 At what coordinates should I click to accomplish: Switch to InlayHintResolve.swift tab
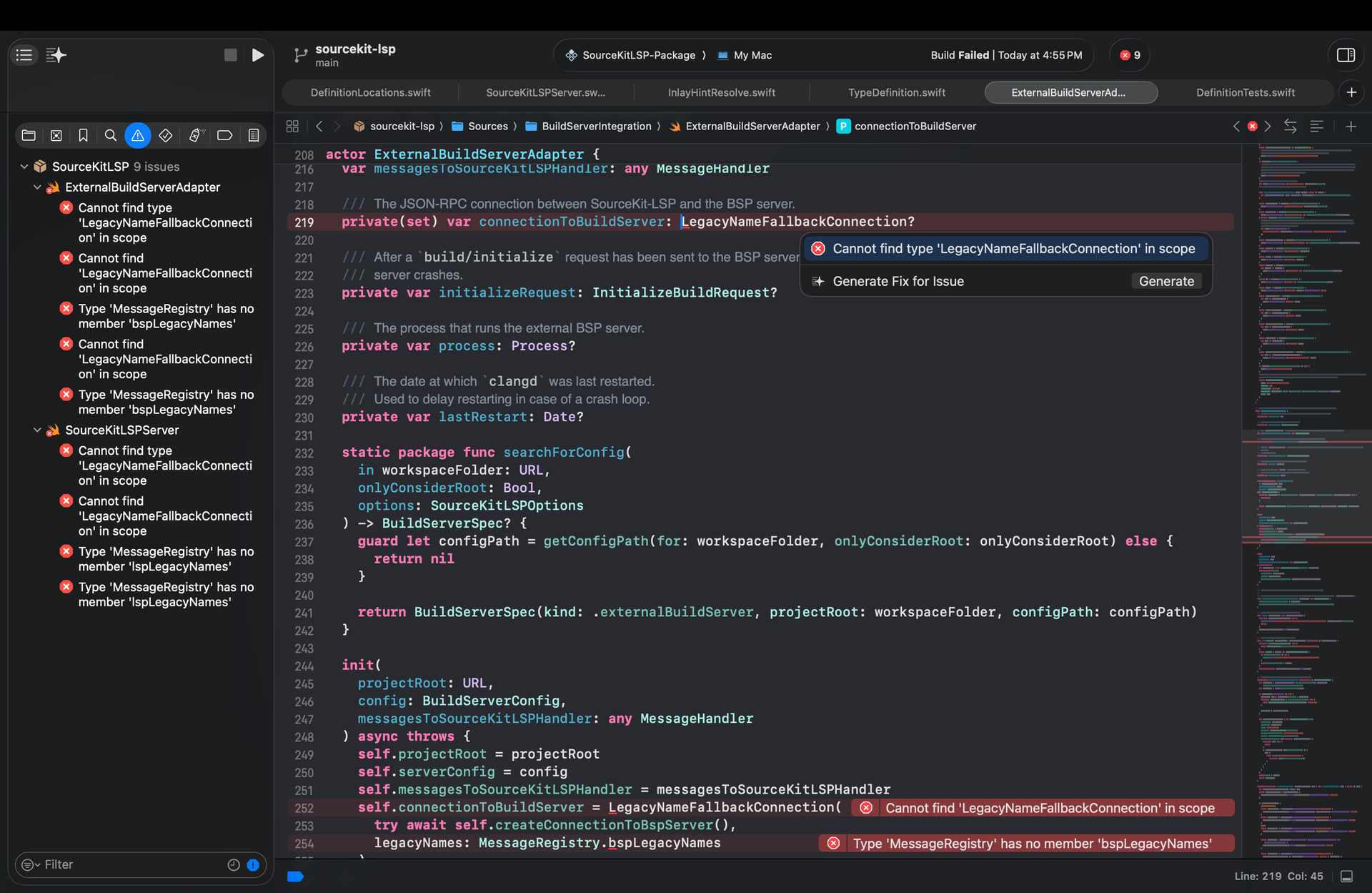721,92
